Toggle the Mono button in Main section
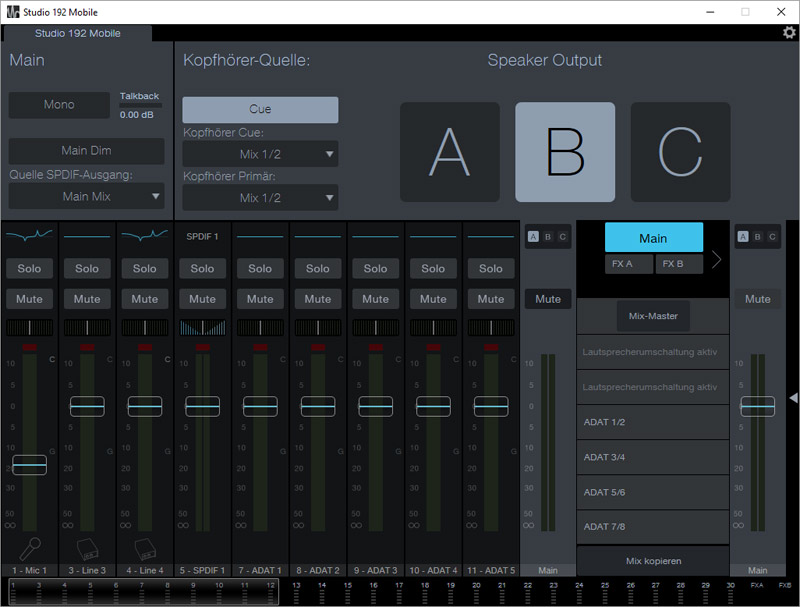 tap(59, 105)
